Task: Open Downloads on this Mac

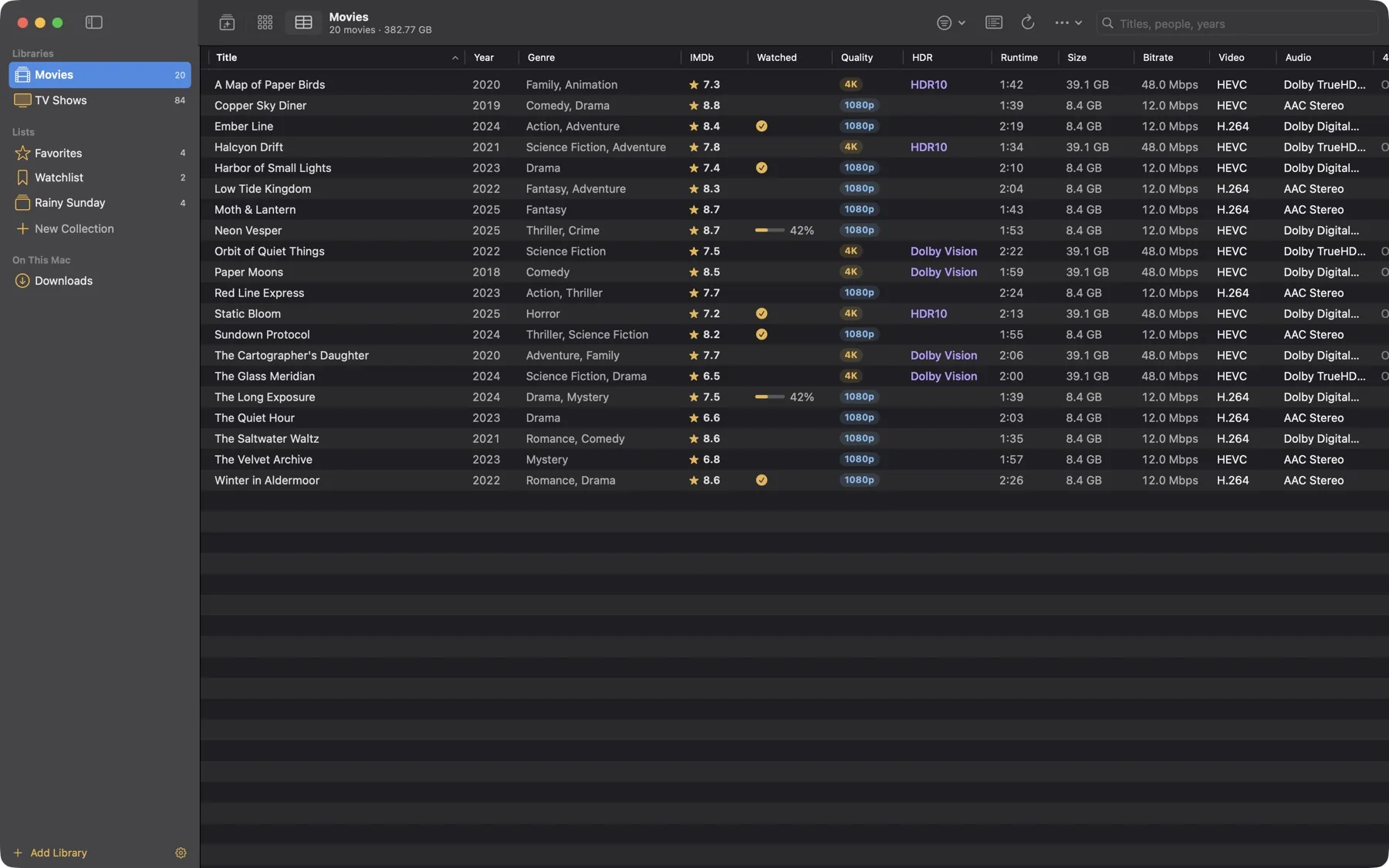Action: (100, 281)
